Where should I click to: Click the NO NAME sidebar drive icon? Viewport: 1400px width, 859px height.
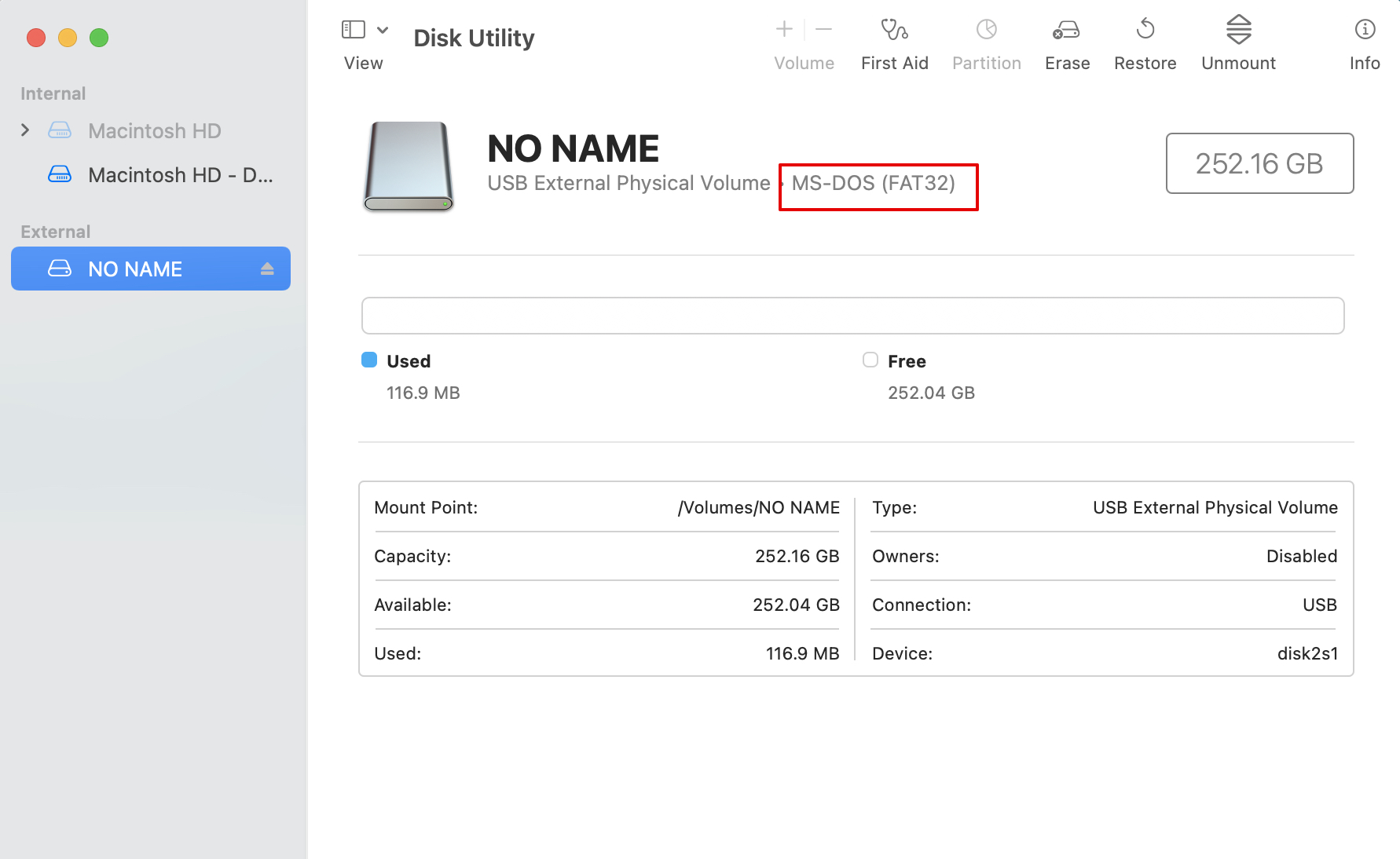pyautogui.click(x=60, y=269)
